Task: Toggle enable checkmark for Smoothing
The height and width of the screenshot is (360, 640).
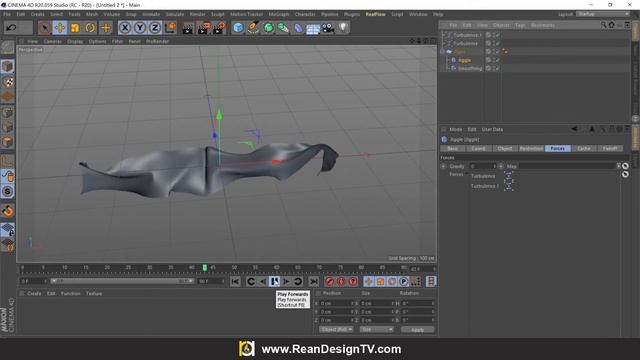Action: coord(498,69)
